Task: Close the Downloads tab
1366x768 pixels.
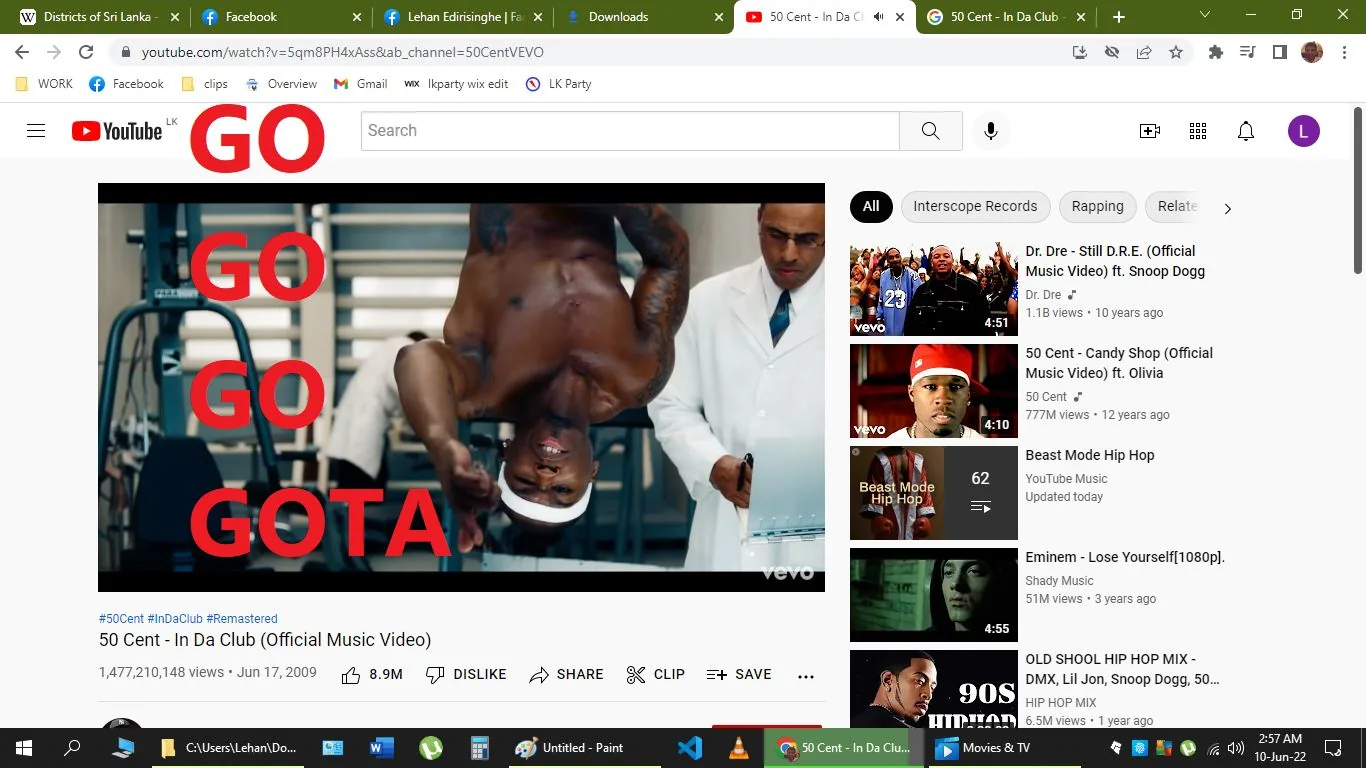Action: pos(719,17)
